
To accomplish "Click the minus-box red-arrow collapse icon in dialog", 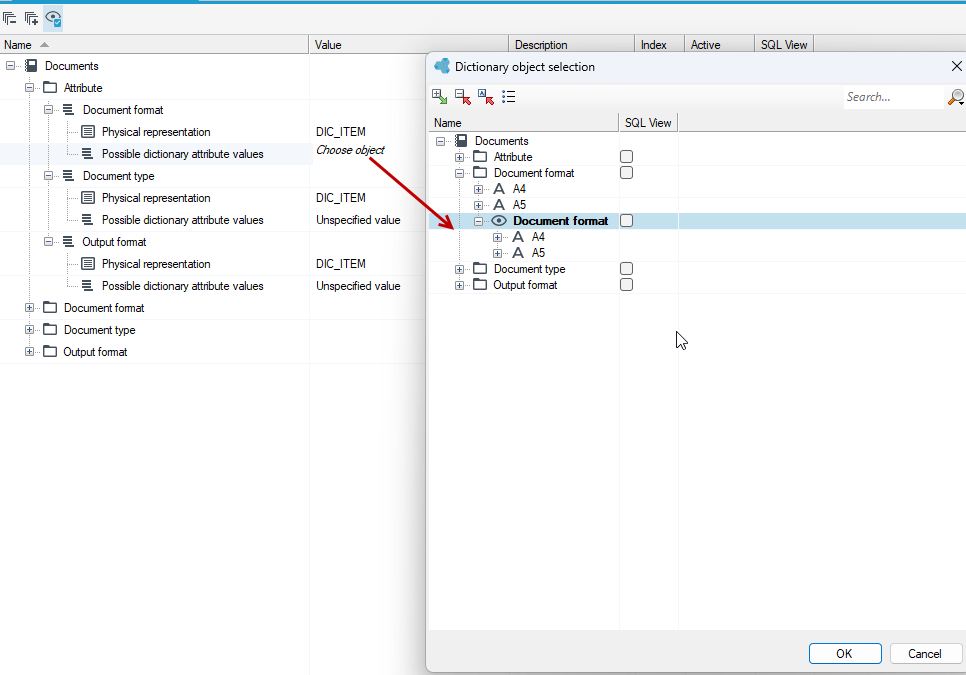I will [463, 97].
